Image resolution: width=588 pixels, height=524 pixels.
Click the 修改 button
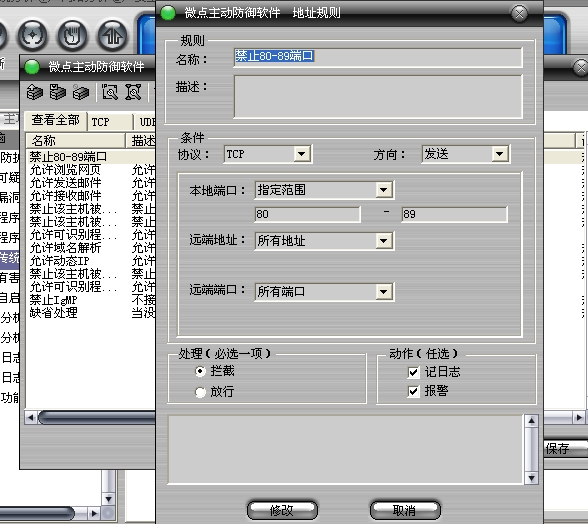coord(282,510)
